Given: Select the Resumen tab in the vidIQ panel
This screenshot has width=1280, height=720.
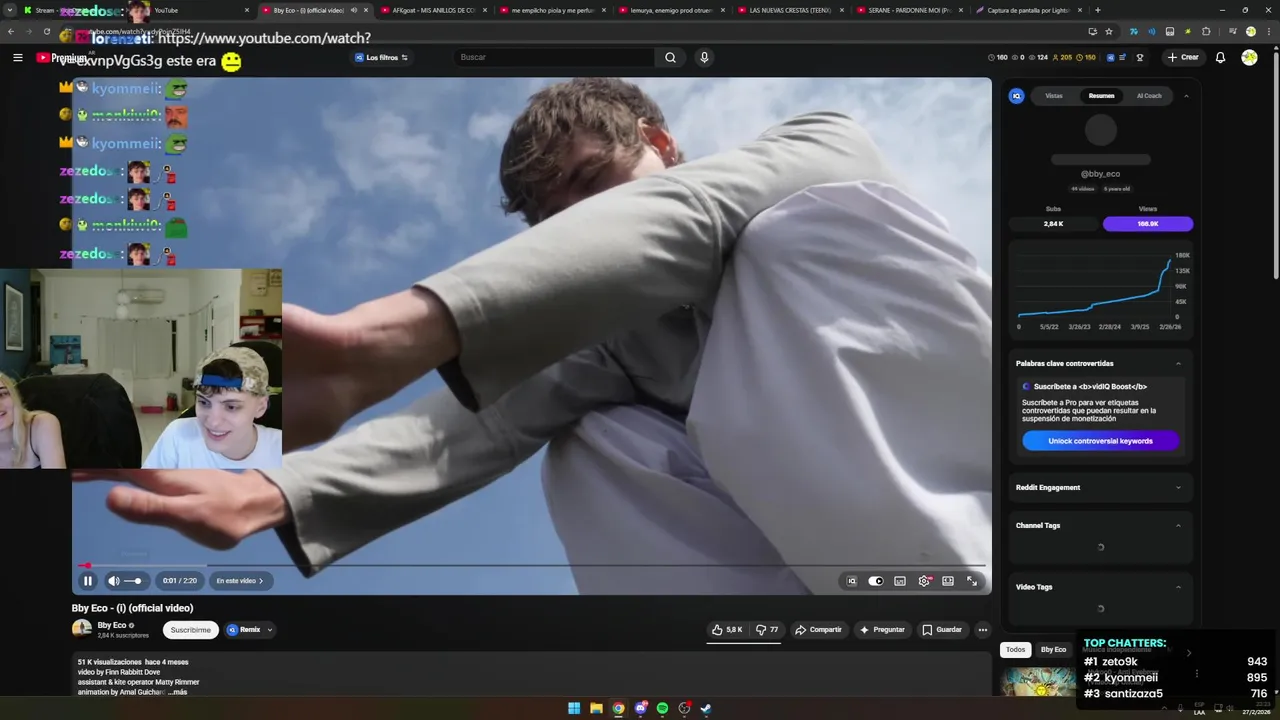Looking at the screenshot, I should (1101, 96).
